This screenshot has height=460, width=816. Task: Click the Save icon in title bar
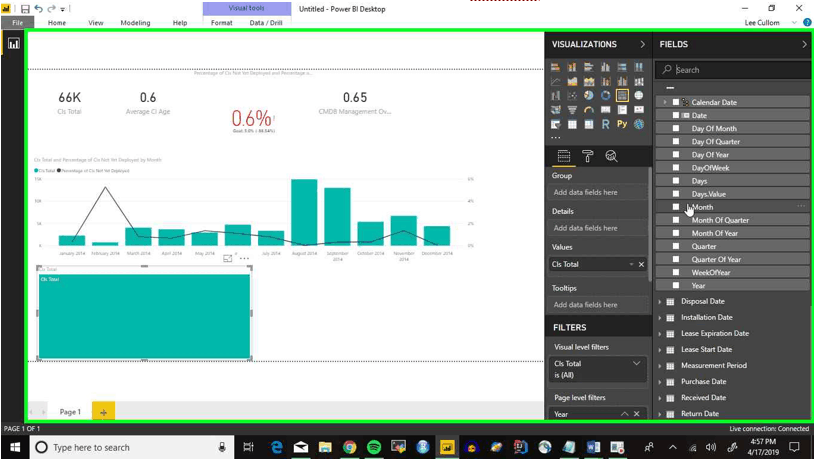click(25, 8)
